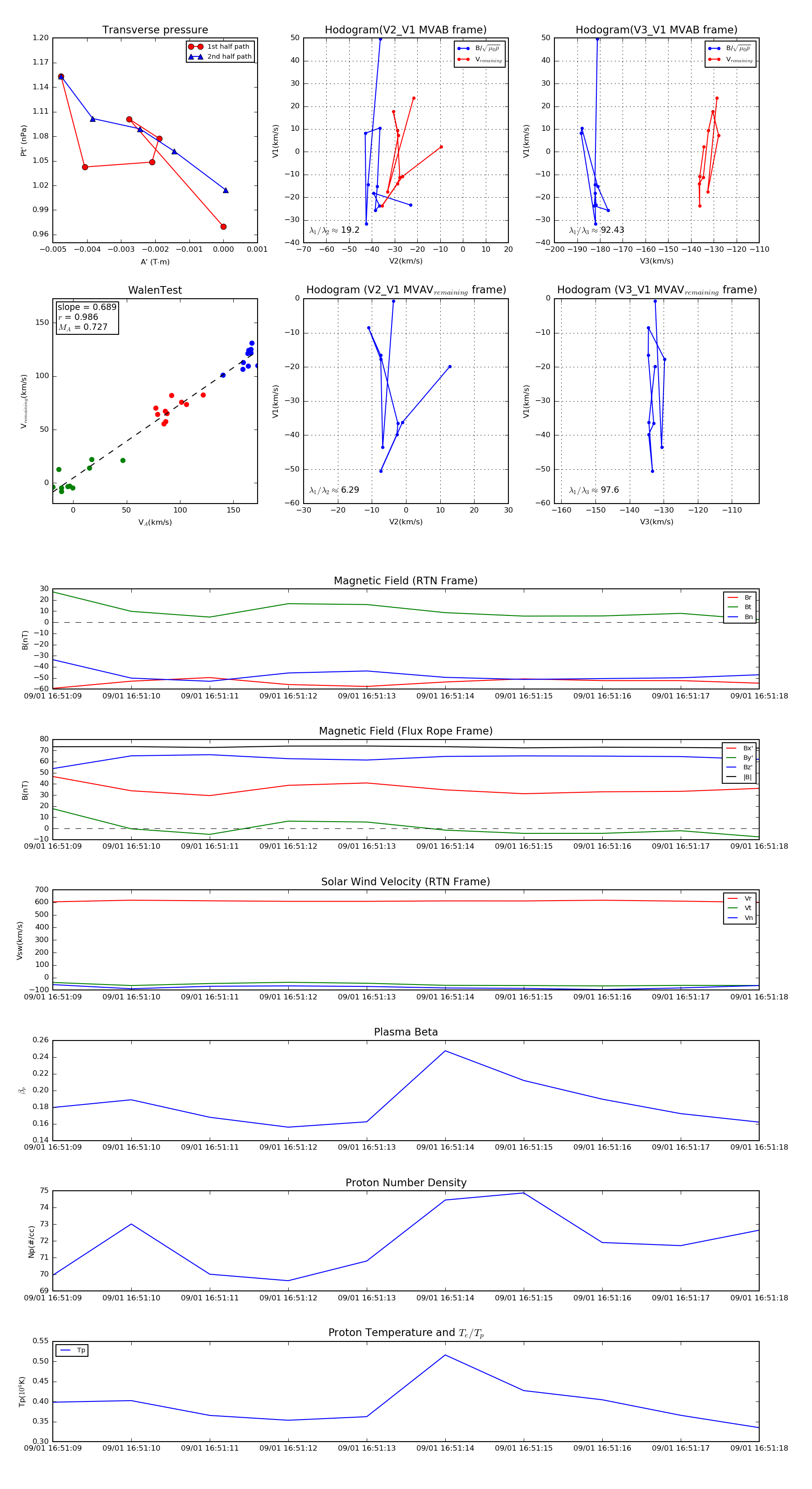Select the '2nd half path' legend entry
The image size is (812, 1489).
[x=220, y=57]
